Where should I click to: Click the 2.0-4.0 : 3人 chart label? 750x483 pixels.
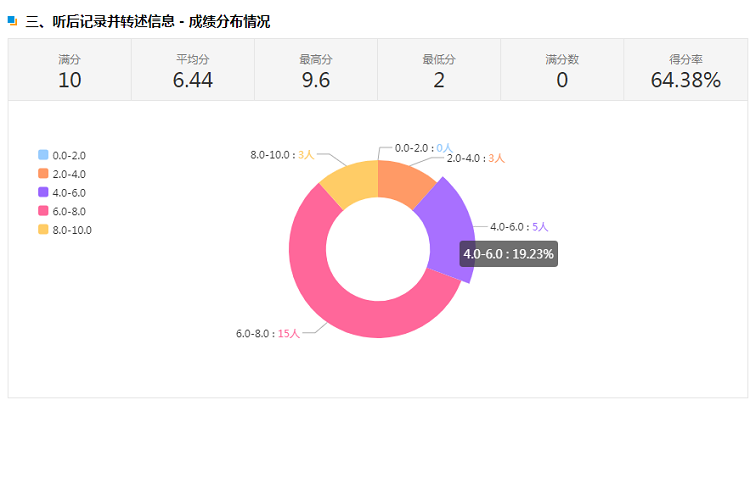click(x=475, y=158)
